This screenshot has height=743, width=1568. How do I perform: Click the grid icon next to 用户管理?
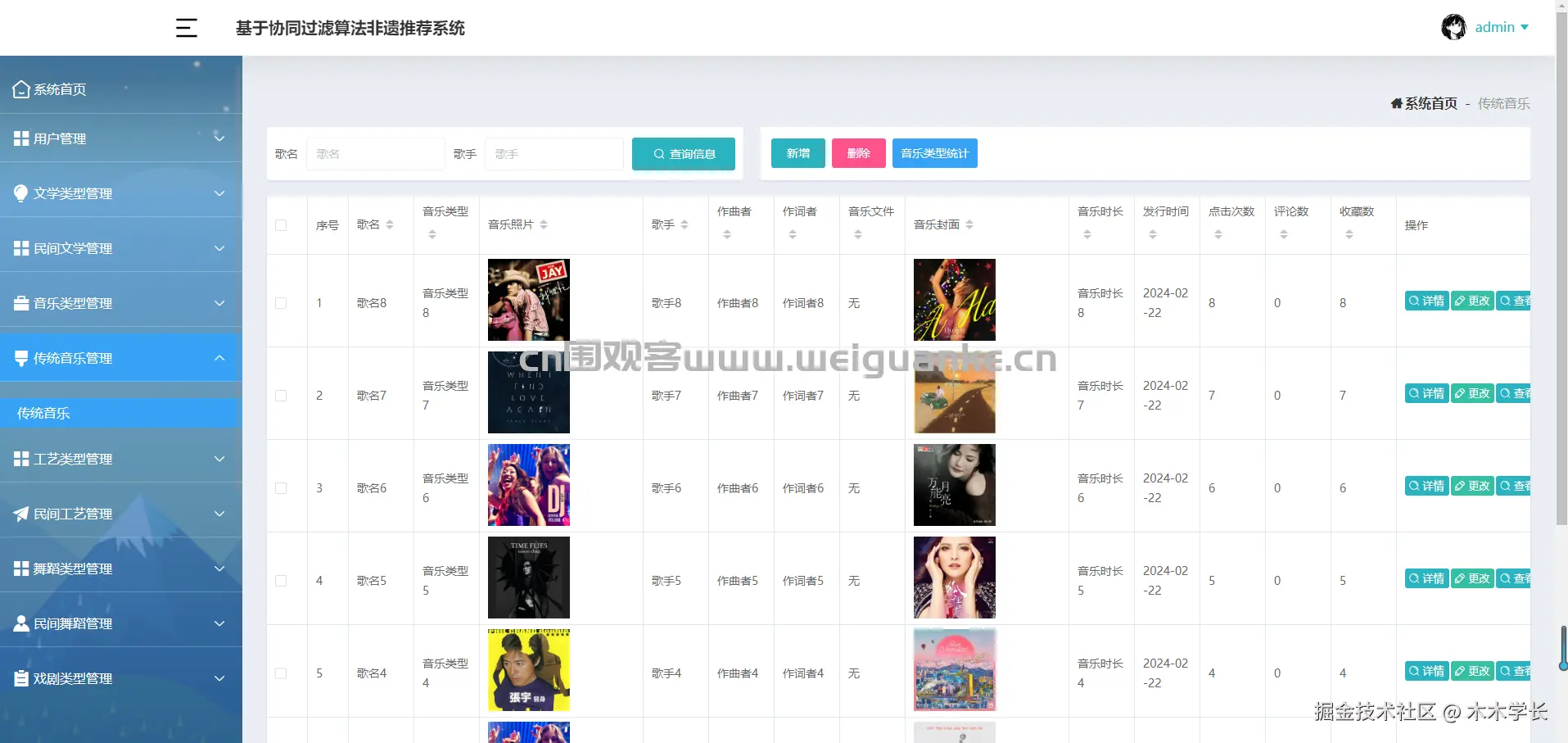[21, 138]
